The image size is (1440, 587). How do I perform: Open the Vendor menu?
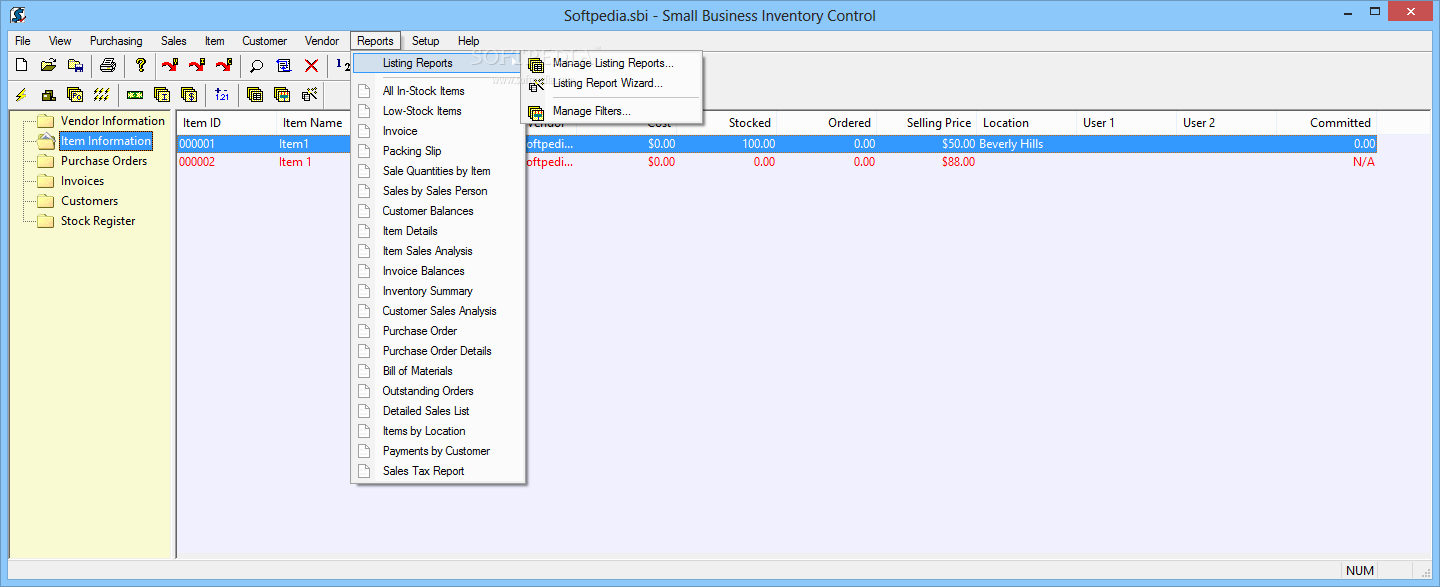[x=322, y=41]
